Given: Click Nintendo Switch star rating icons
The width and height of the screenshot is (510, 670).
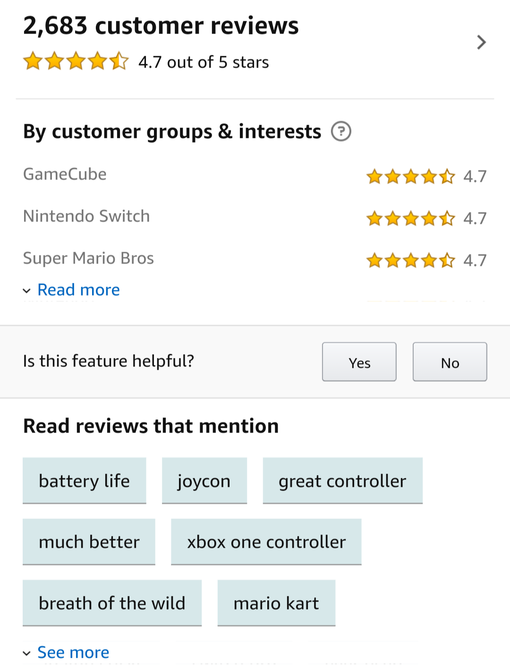Looking at the screenshot, I should (x=410, y=218).
